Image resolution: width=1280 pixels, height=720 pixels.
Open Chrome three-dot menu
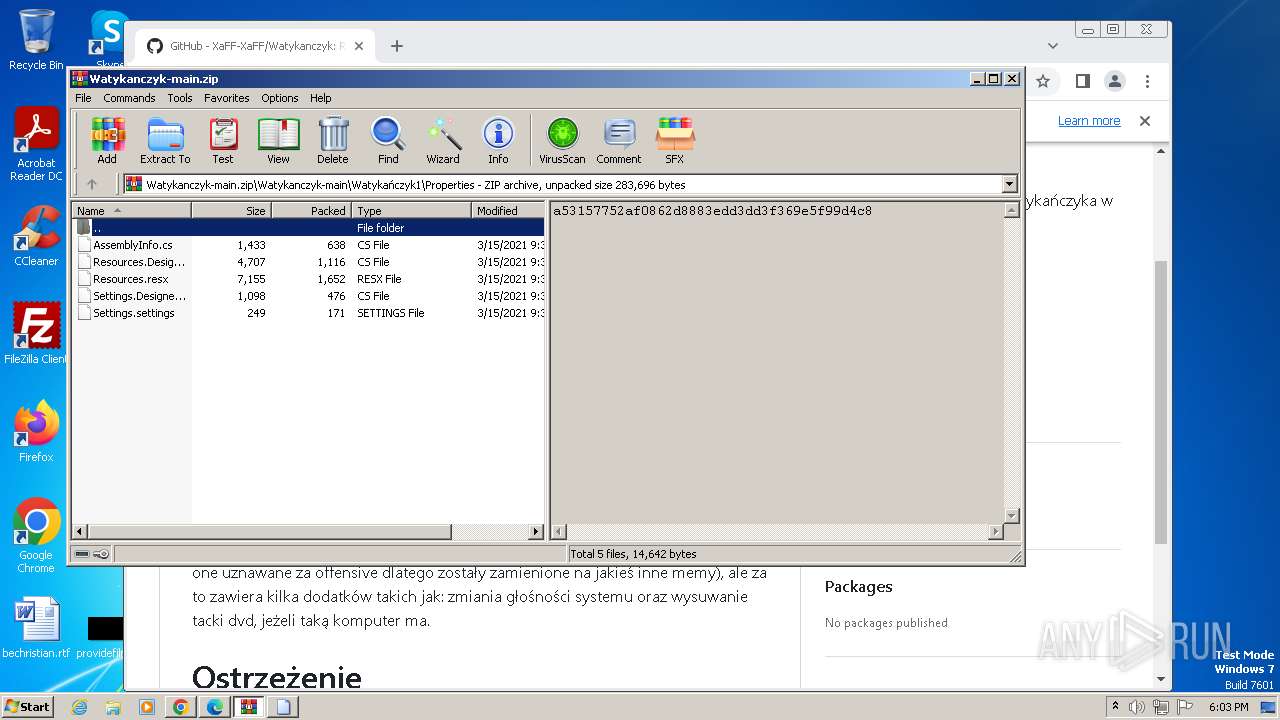pos(1148,81)
